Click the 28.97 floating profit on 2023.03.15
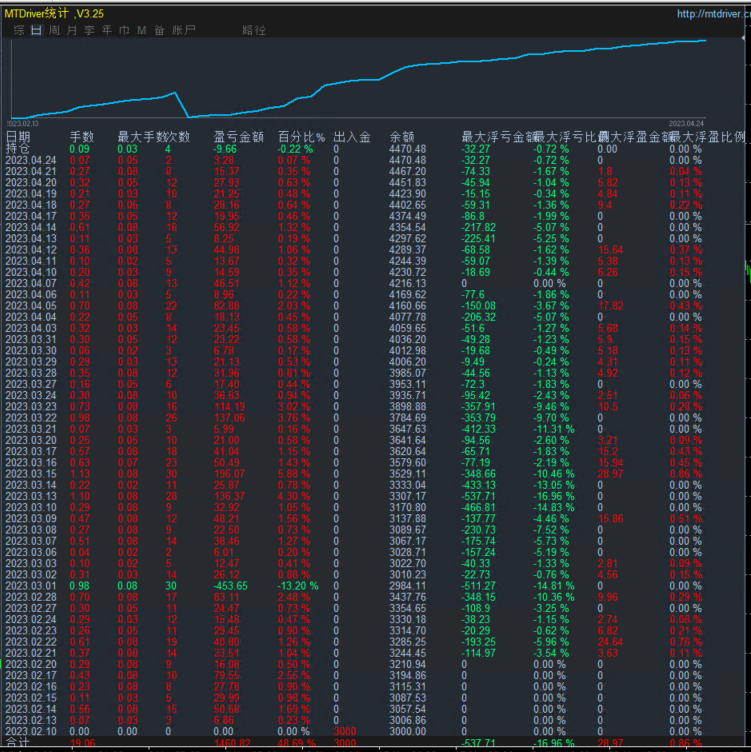The width and height of the screenshot is (751, 752). tap(610, 474)
